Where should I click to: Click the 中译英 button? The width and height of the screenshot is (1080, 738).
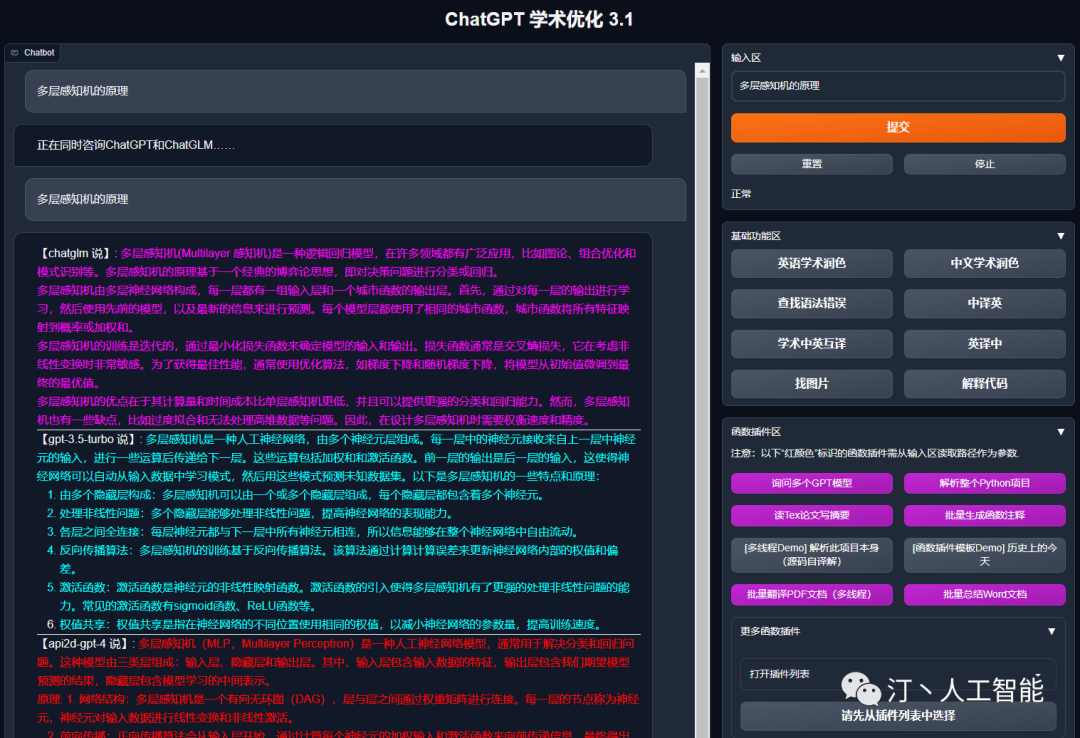pos(984,303)
